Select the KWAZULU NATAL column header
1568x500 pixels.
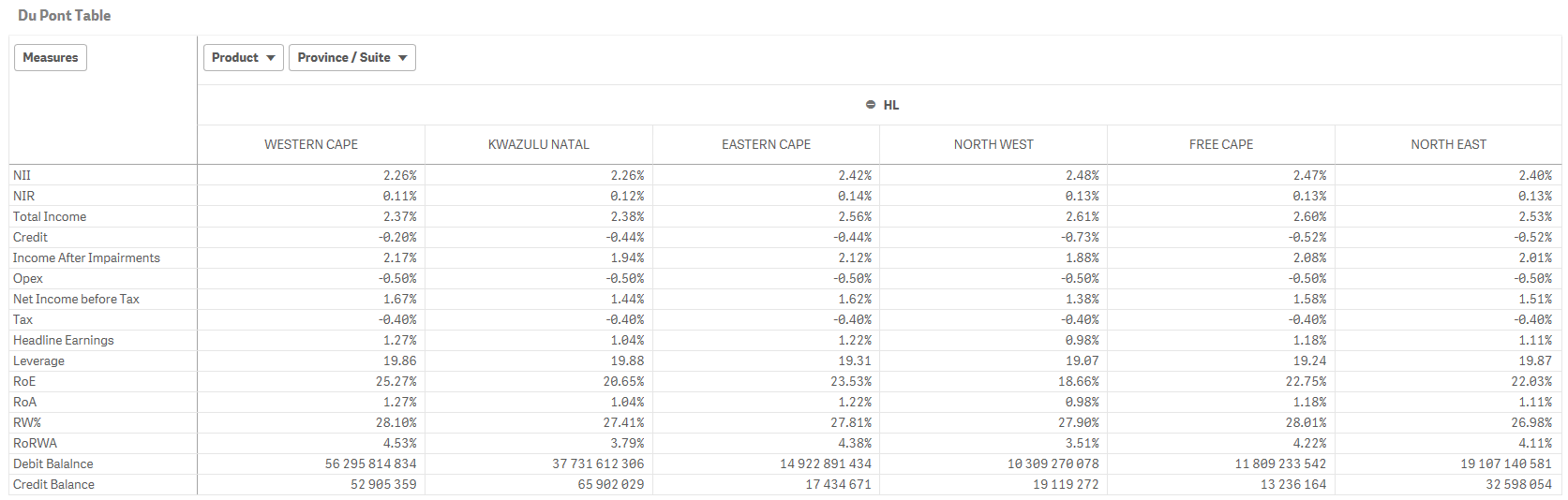tap(539, 144)
